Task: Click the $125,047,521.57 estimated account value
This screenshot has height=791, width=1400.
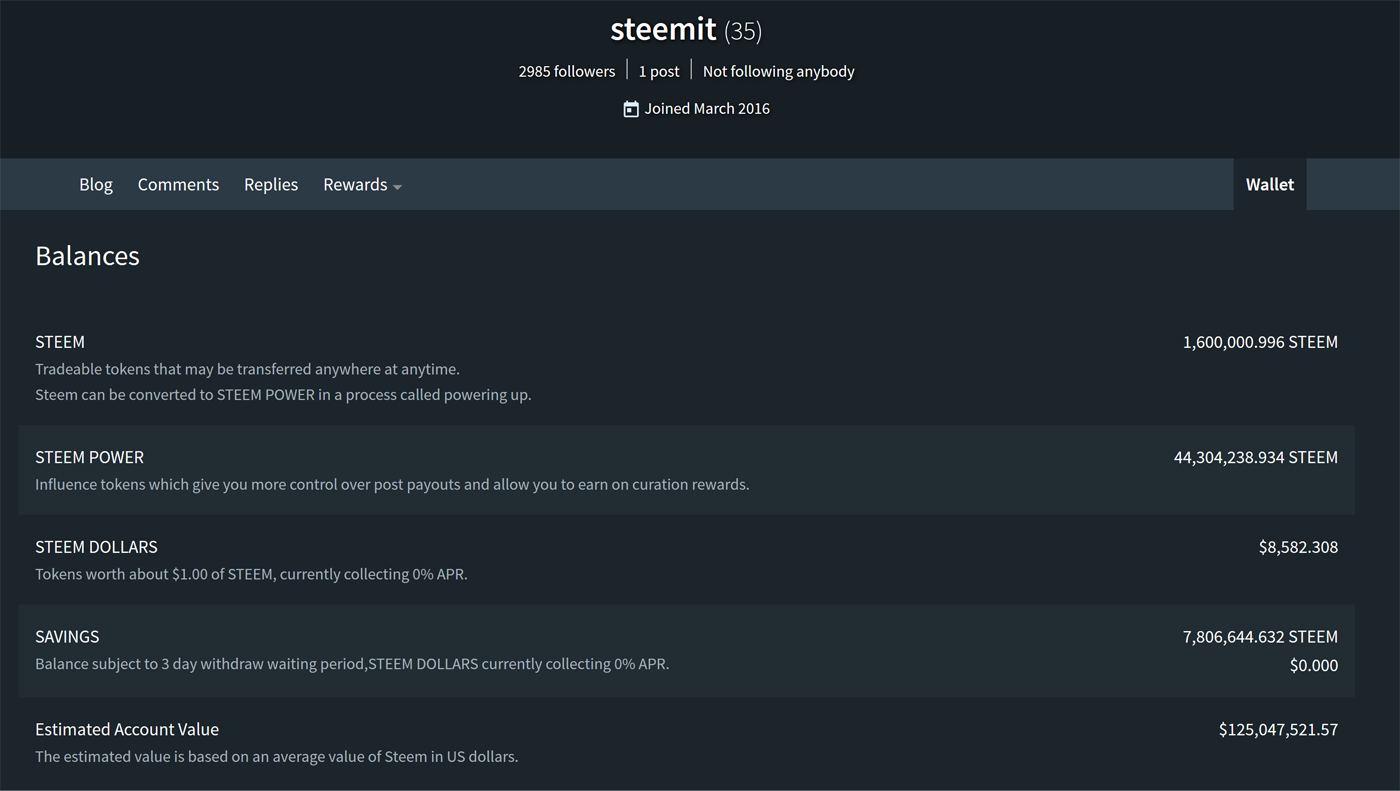Action: [1278, 729]
